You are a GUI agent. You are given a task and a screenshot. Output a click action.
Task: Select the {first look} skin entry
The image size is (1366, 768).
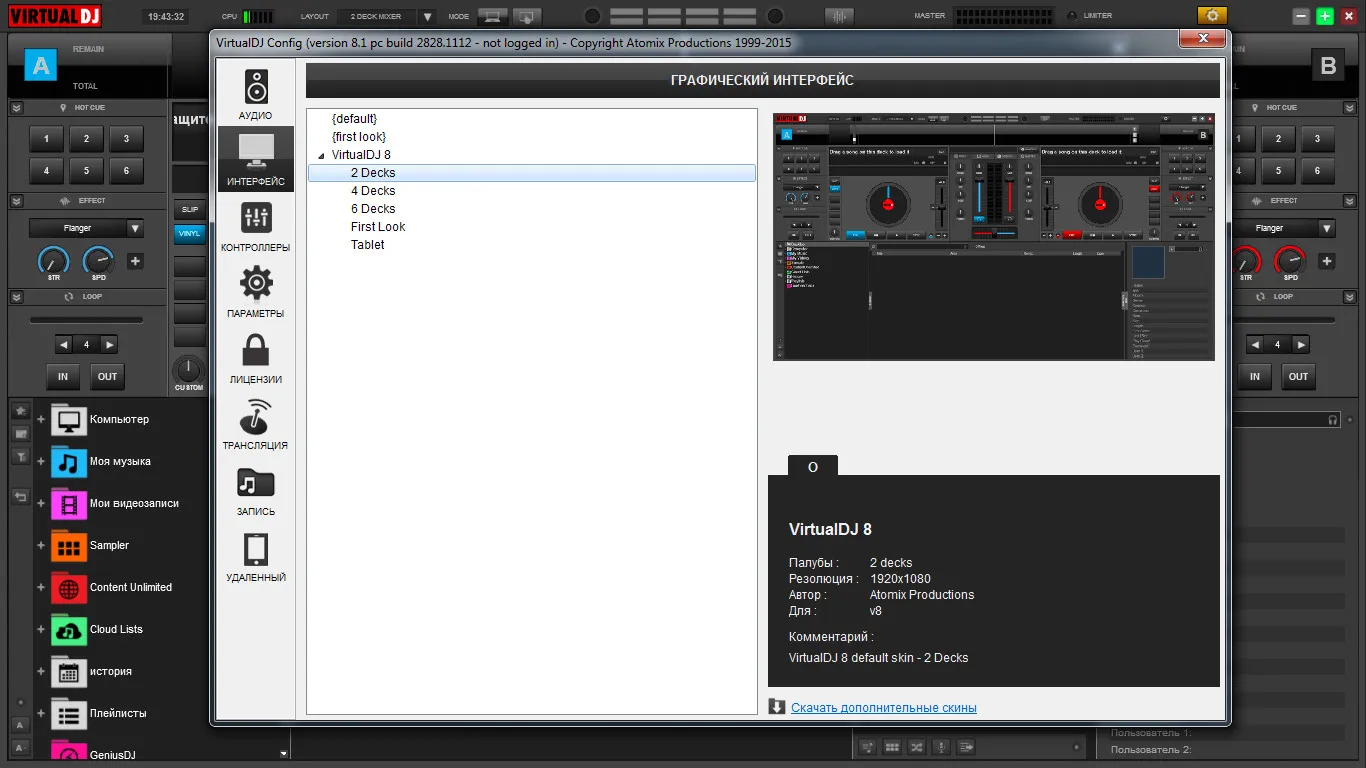[358, 137]
